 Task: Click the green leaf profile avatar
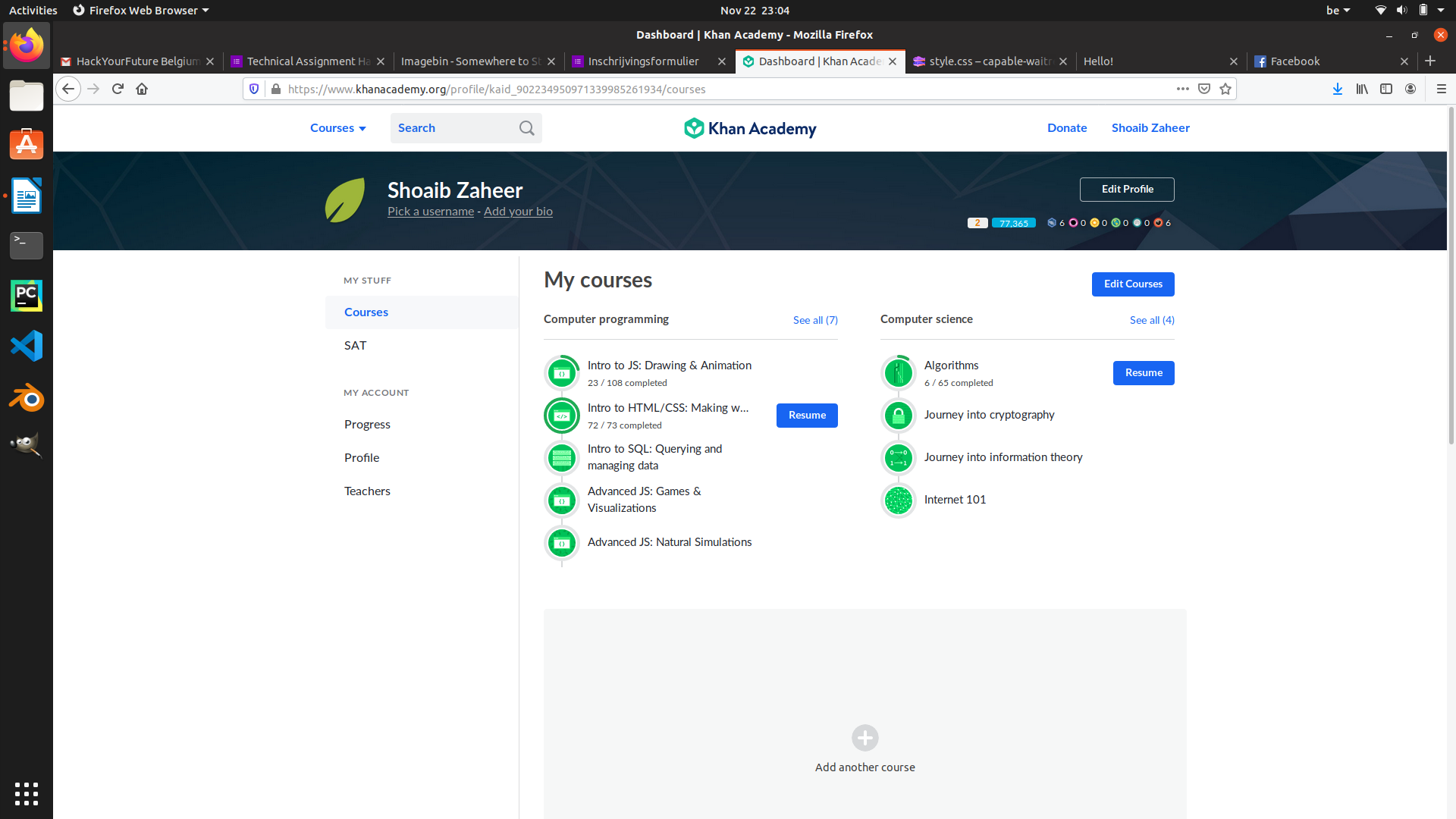[x=345, y=200]
